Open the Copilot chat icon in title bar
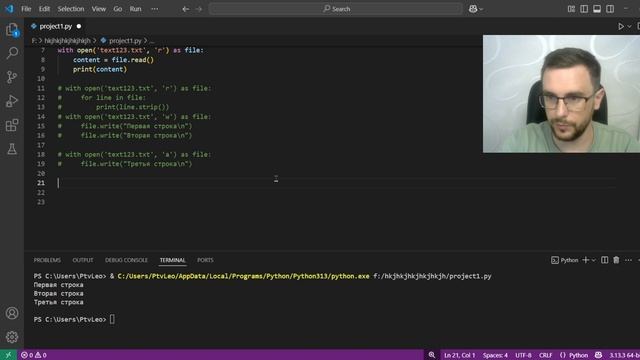This screenshot has height=360, width=640. click(x=473, y=9)
